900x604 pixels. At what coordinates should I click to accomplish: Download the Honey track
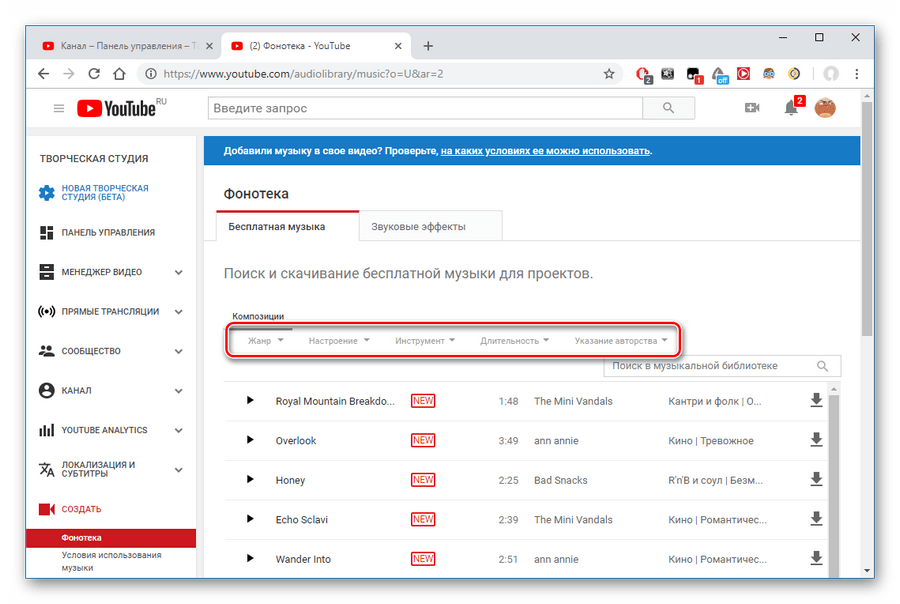coord(816,480)
